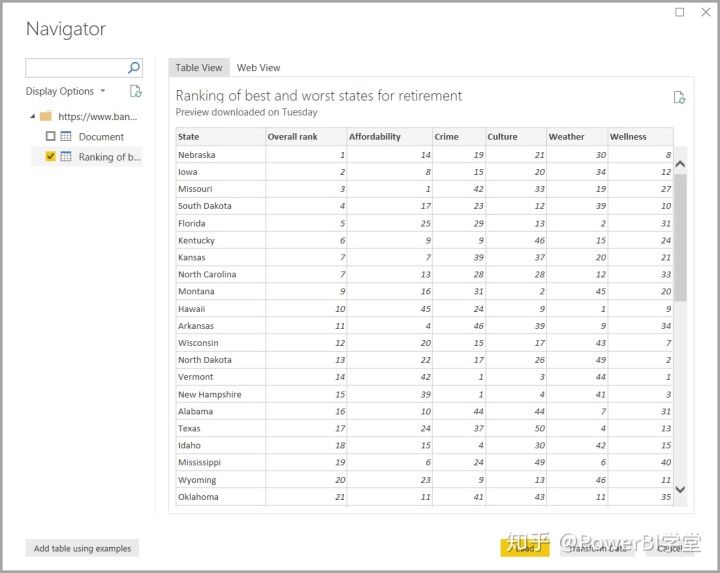
Task: Close the Navigator dialog
Action: coord(706,12)
